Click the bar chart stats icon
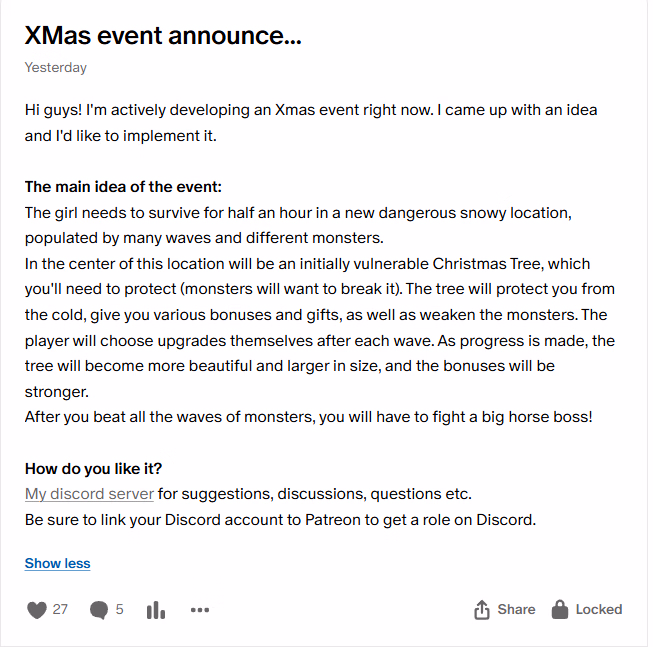653x647 pixels. tap(156, 610)
